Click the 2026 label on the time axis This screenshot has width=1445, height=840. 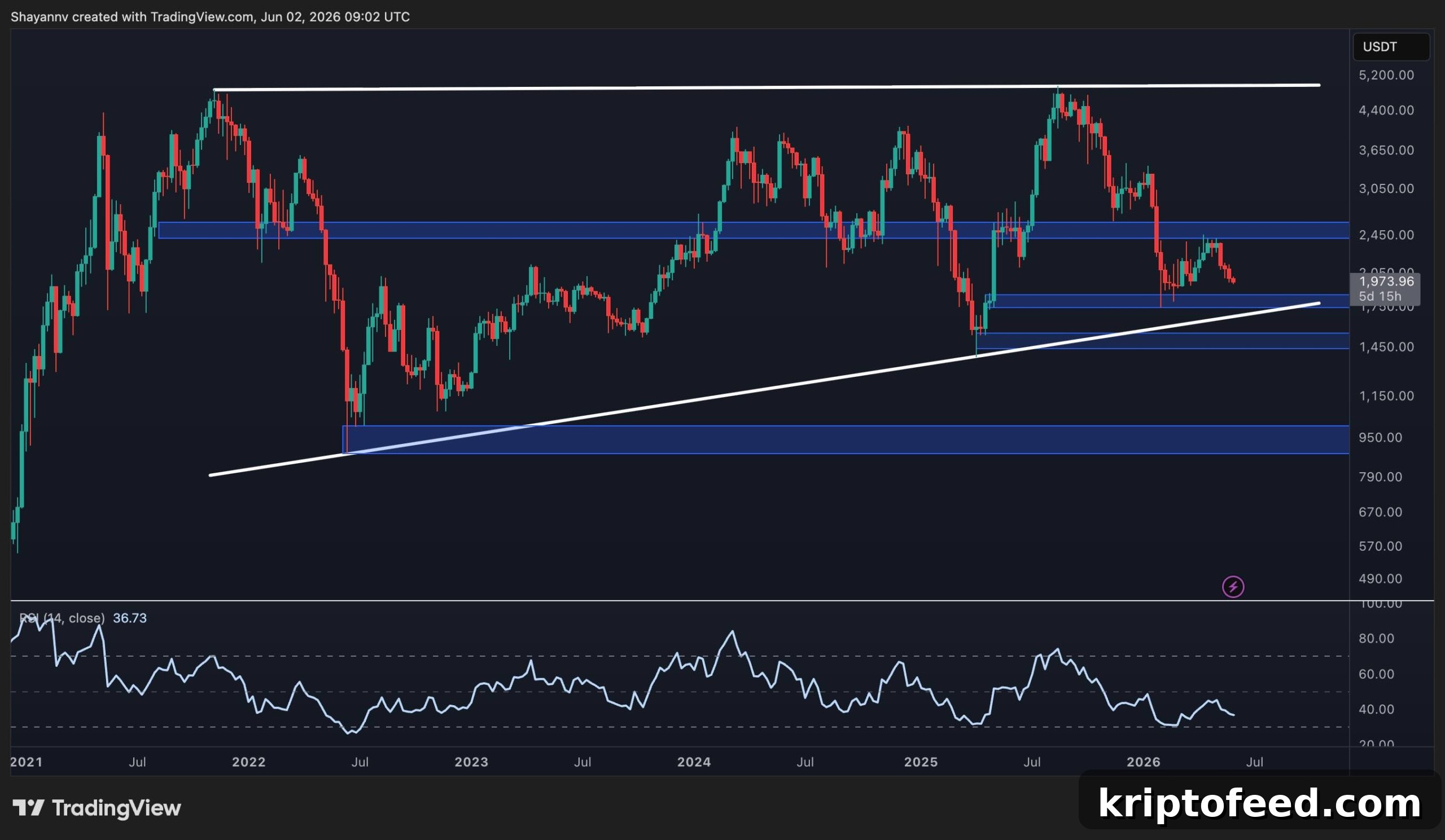tap(1144, 762)
